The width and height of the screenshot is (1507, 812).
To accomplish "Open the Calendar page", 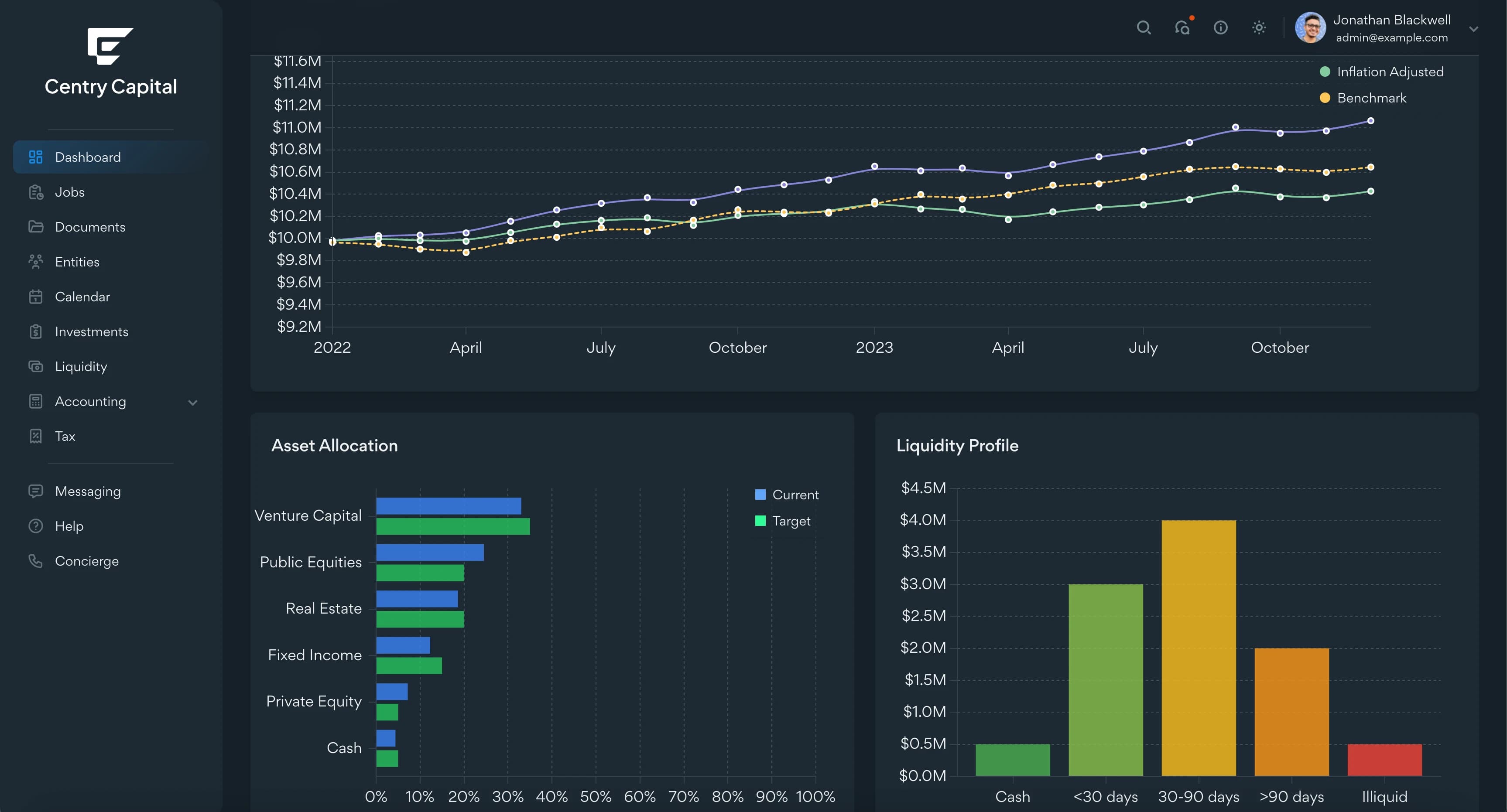I will tap(110, 297).
